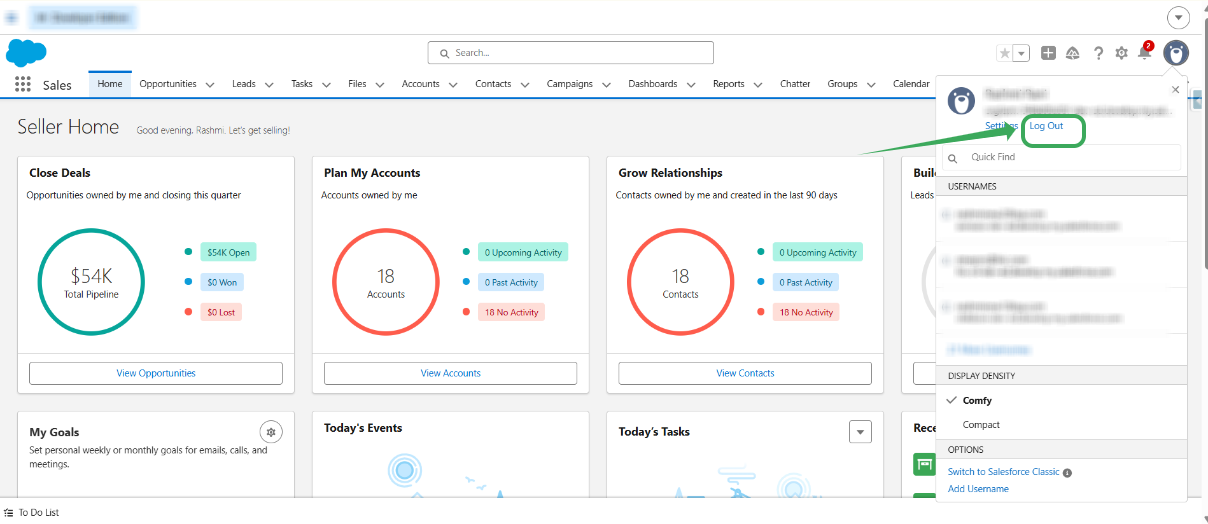Open the Reports tab

pyautogui.click(x=729, y=84)
